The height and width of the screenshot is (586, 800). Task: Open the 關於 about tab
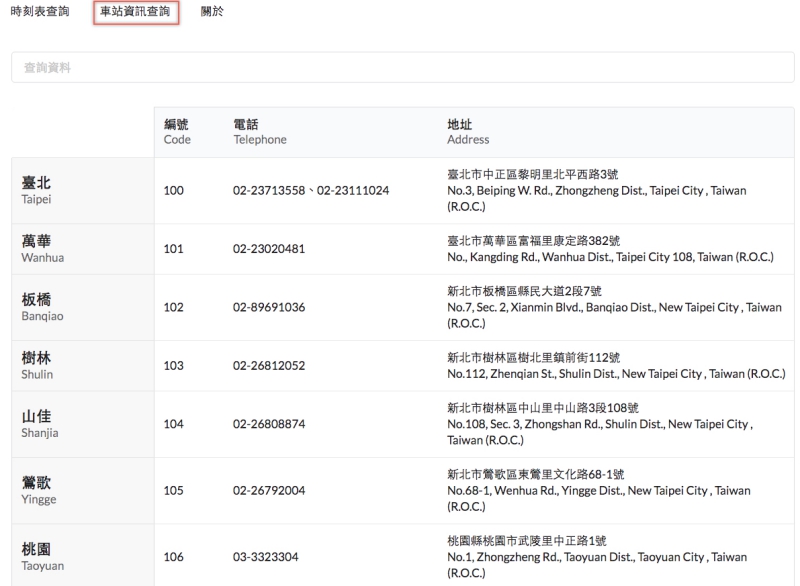point(211,11)
